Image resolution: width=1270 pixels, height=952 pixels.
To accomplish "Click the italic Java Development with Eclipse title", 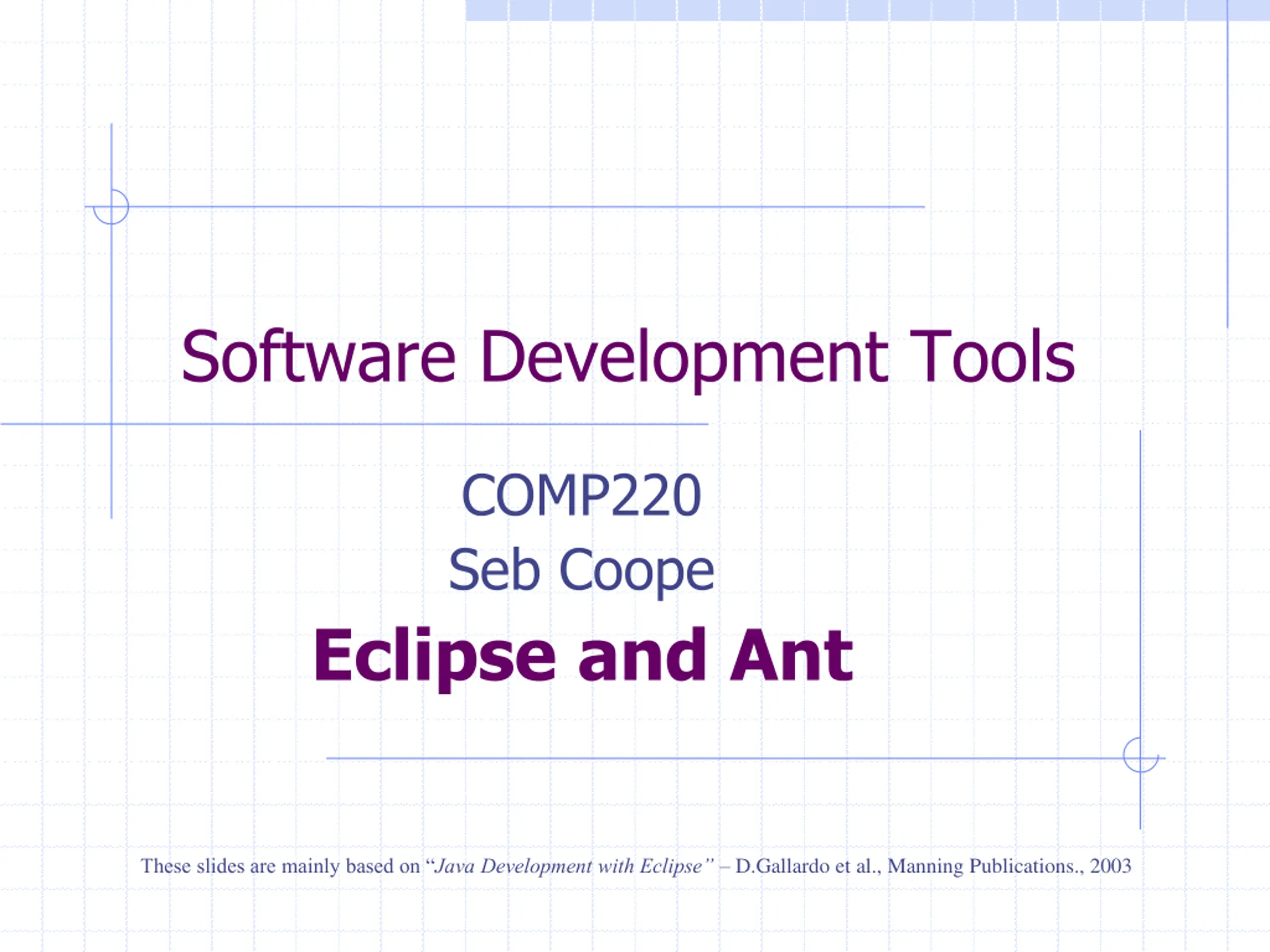I will [x=568, y=865].
